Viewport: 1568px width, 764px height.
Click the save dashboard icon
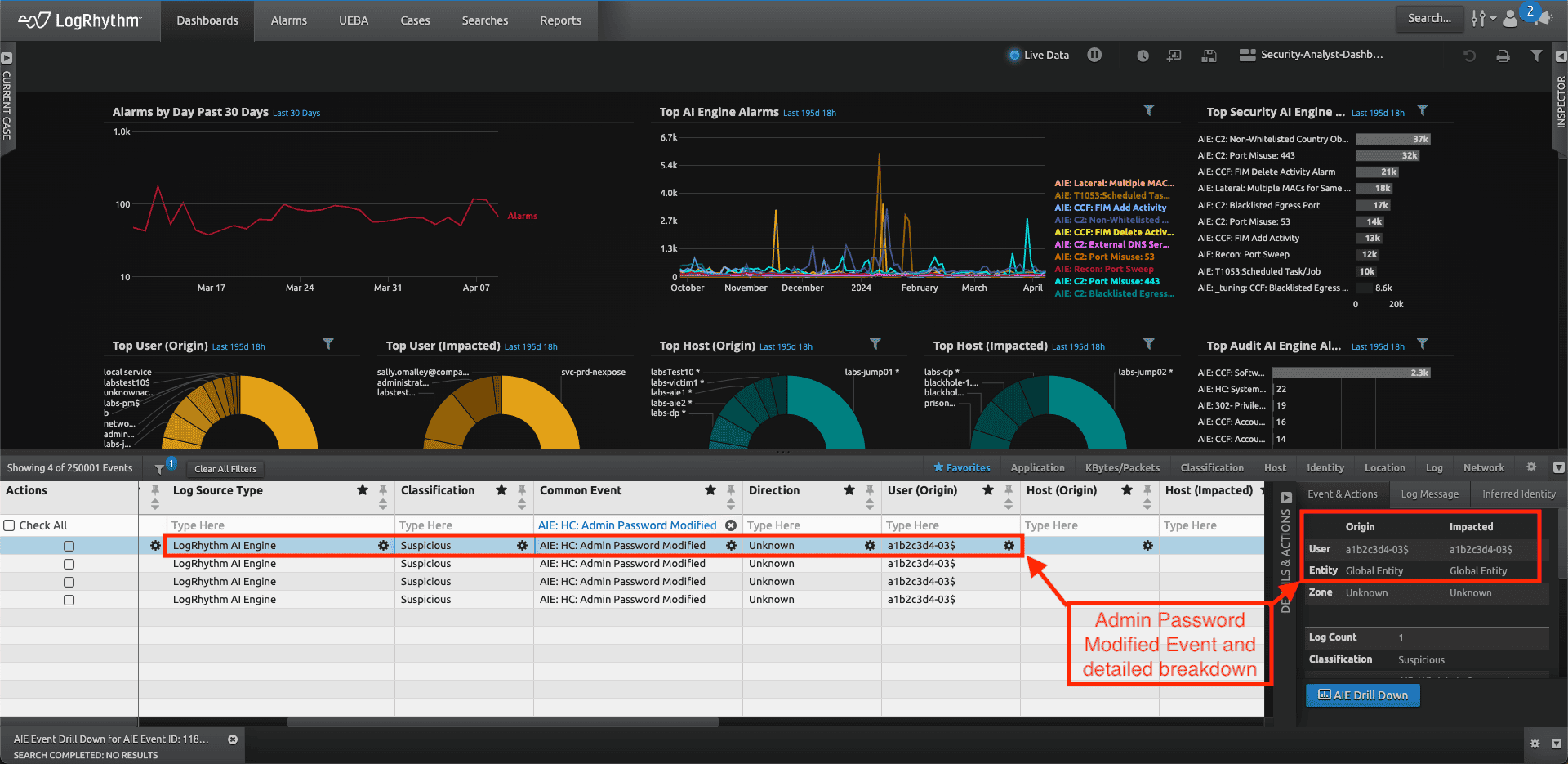(1209, 56)
